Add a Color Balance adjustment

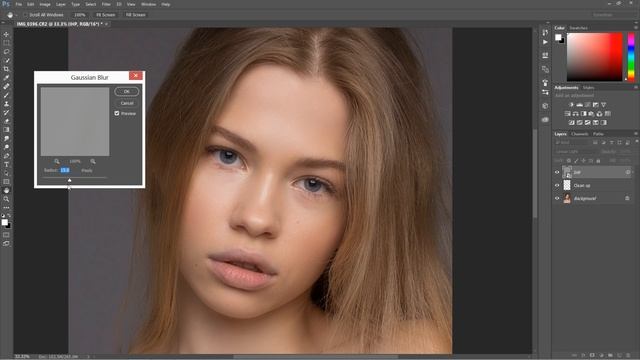(x=576, y=114)
